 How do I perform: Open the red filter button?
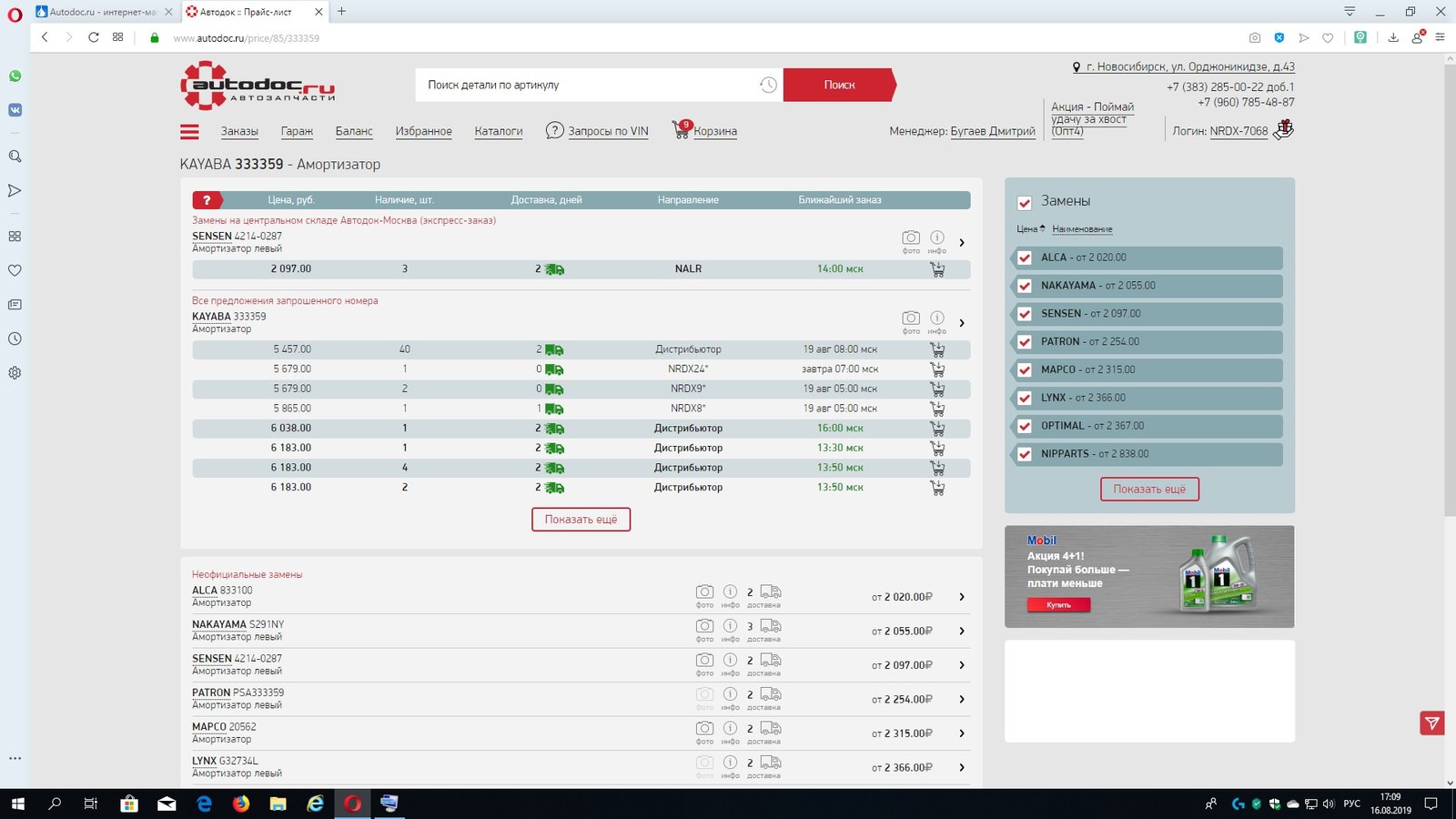(x=1432, y=723)
